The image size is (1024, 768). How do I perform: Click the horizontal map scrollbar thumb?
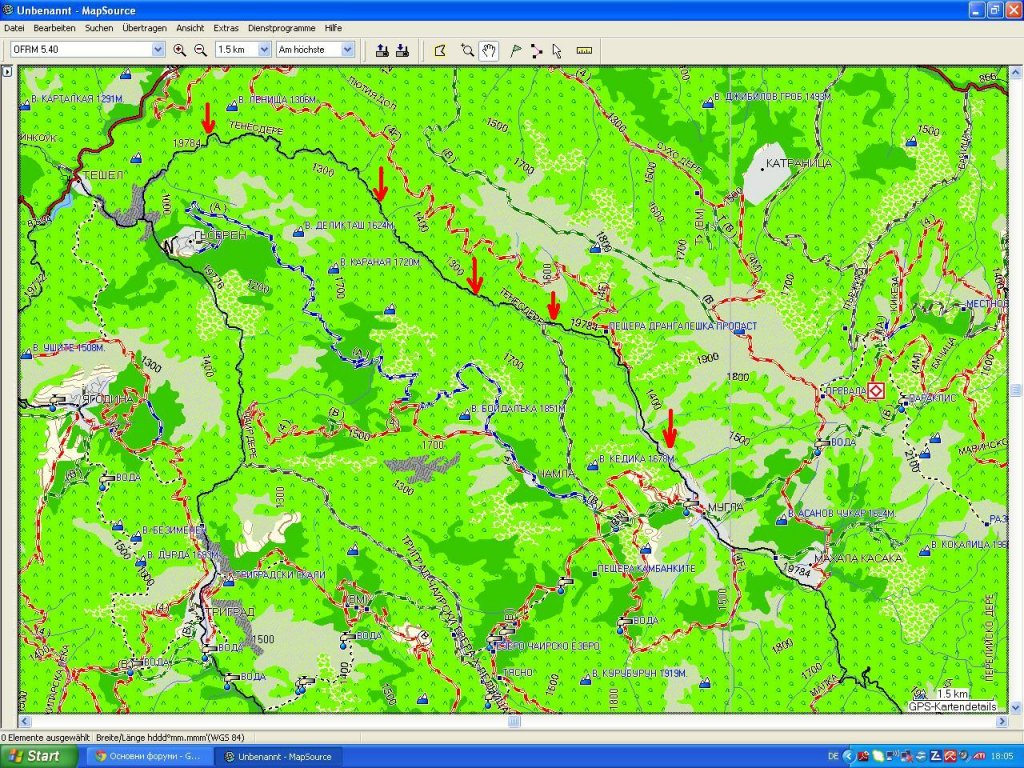point(513,721)
